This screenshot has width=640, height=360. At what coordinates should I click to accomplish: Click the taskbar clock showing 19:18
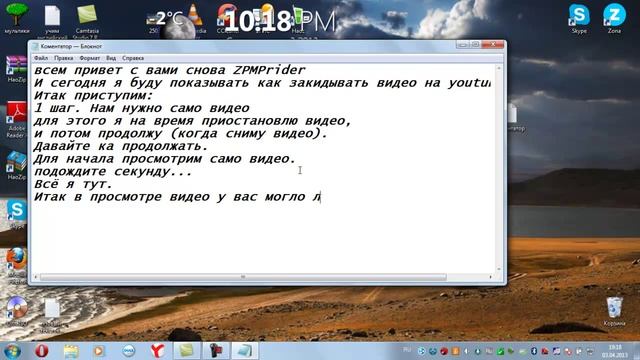point(614,351)
